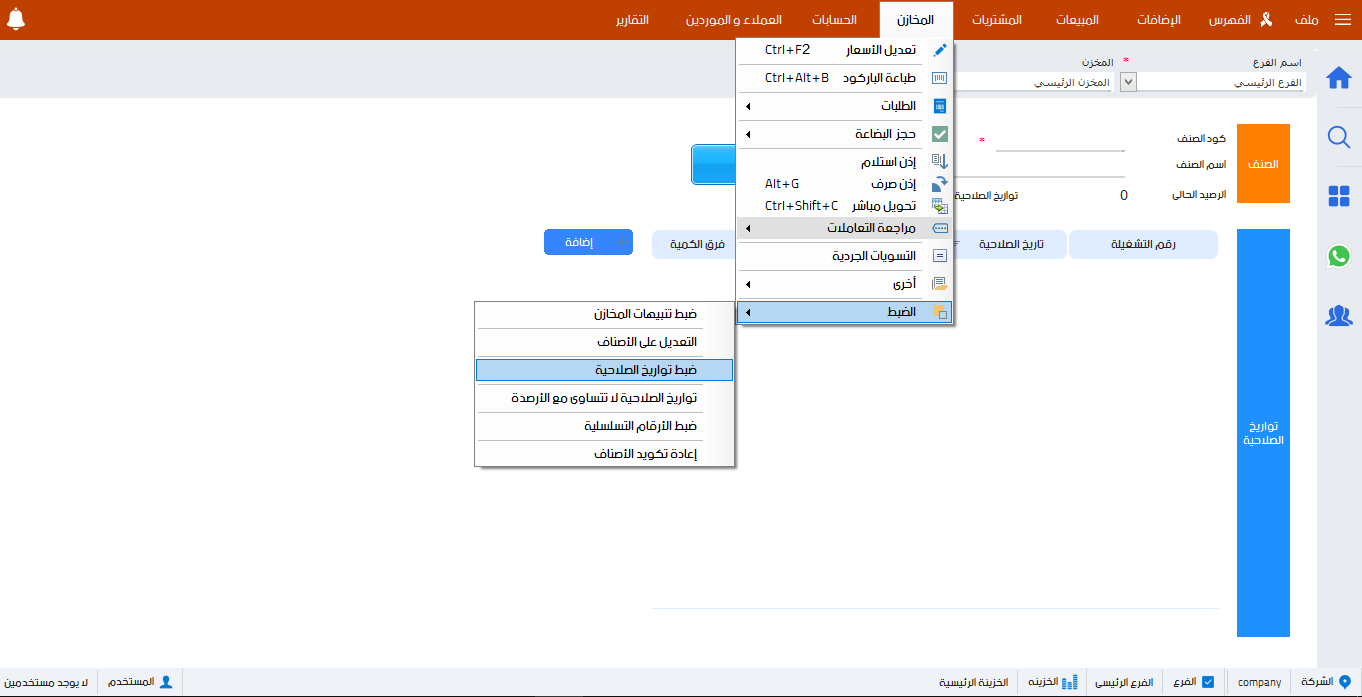
Task: Click the WhatsApp icon in the sidebar
Action: coord(1339,256)
